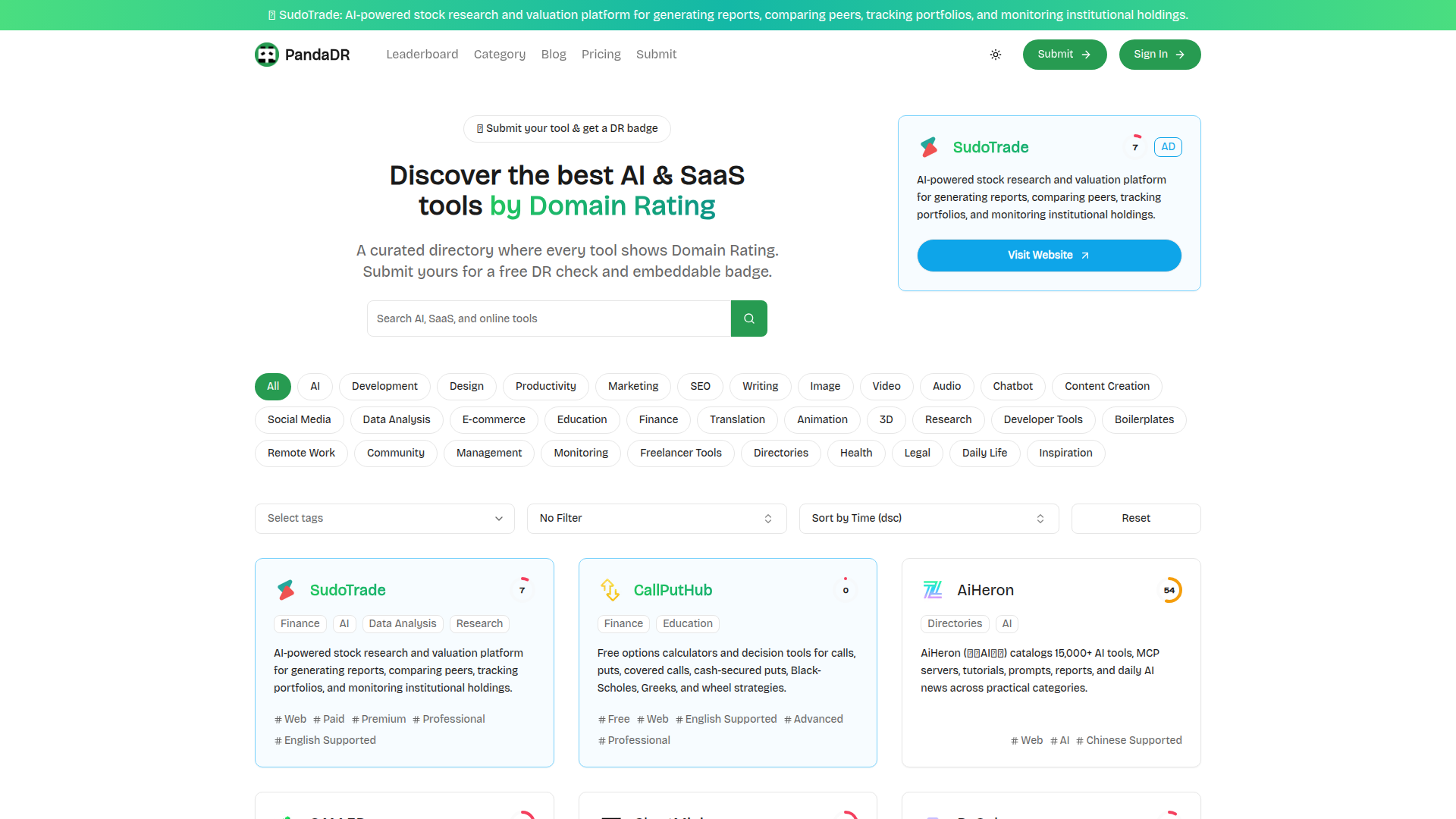Click the DR 7 badge in ad card

click(1135, 147)
